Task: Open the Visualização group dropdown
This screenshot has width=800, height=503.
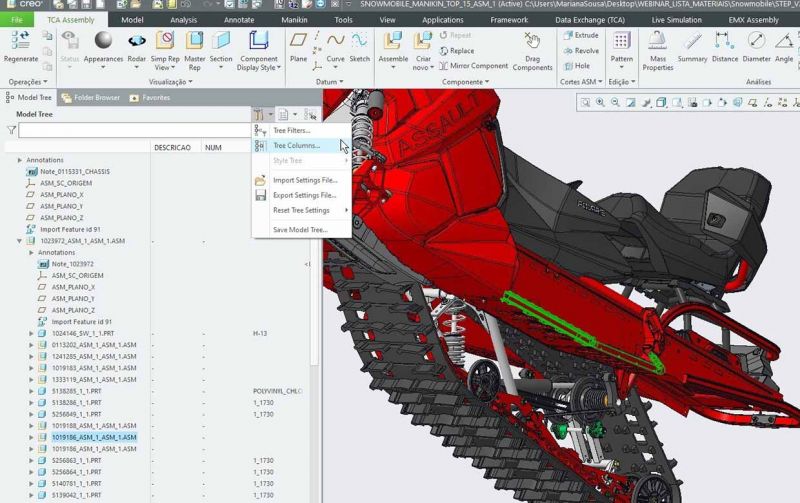Action: click(x=170, y=82)
